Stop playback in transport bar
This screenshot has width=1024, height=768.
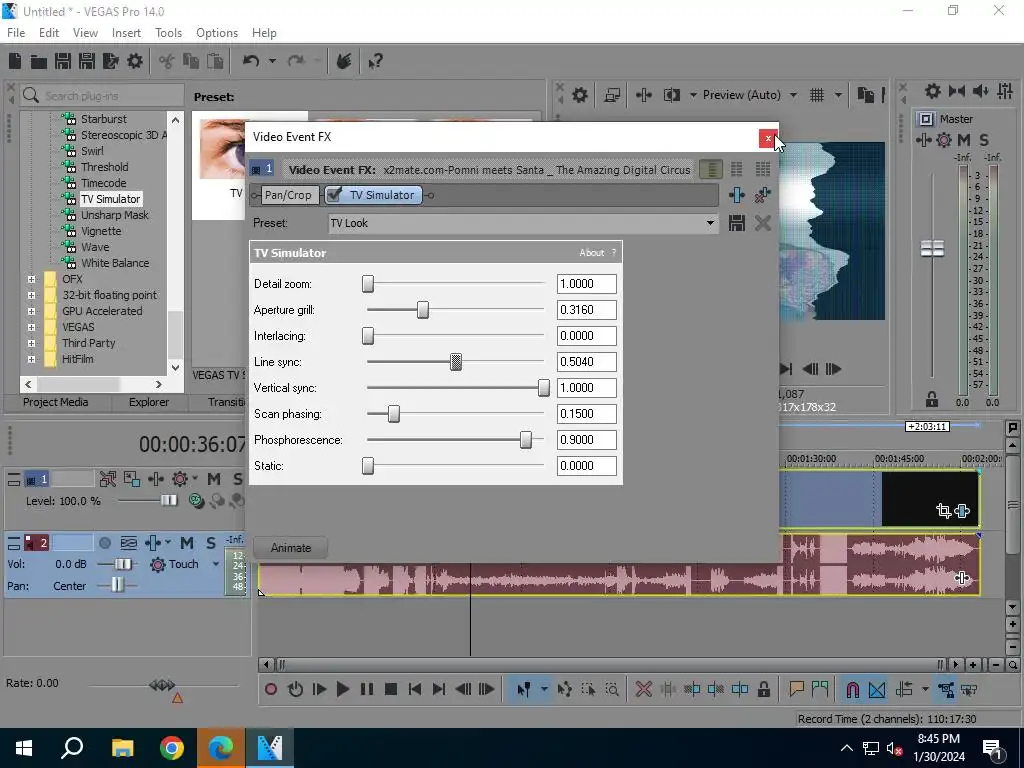click(x=391, y=689)
